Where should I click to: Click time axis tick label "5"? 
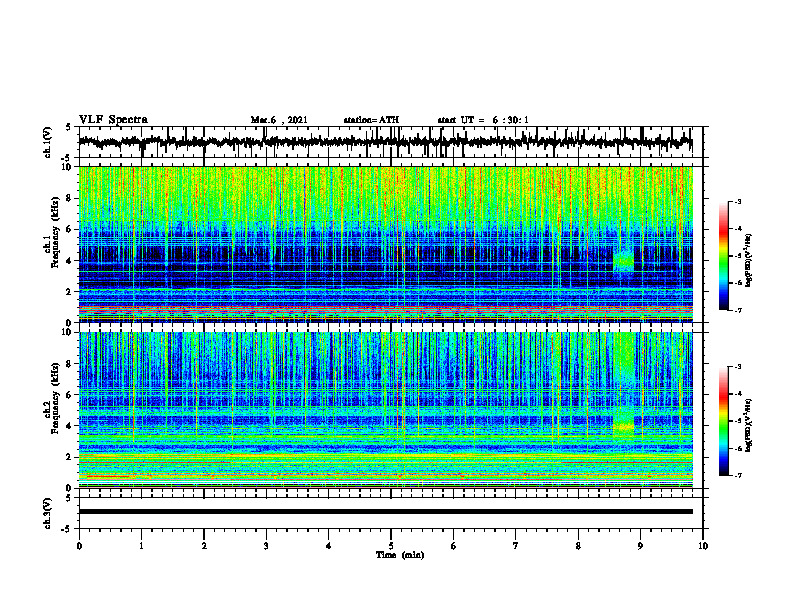pyautogui.click(x=391, y=546)
